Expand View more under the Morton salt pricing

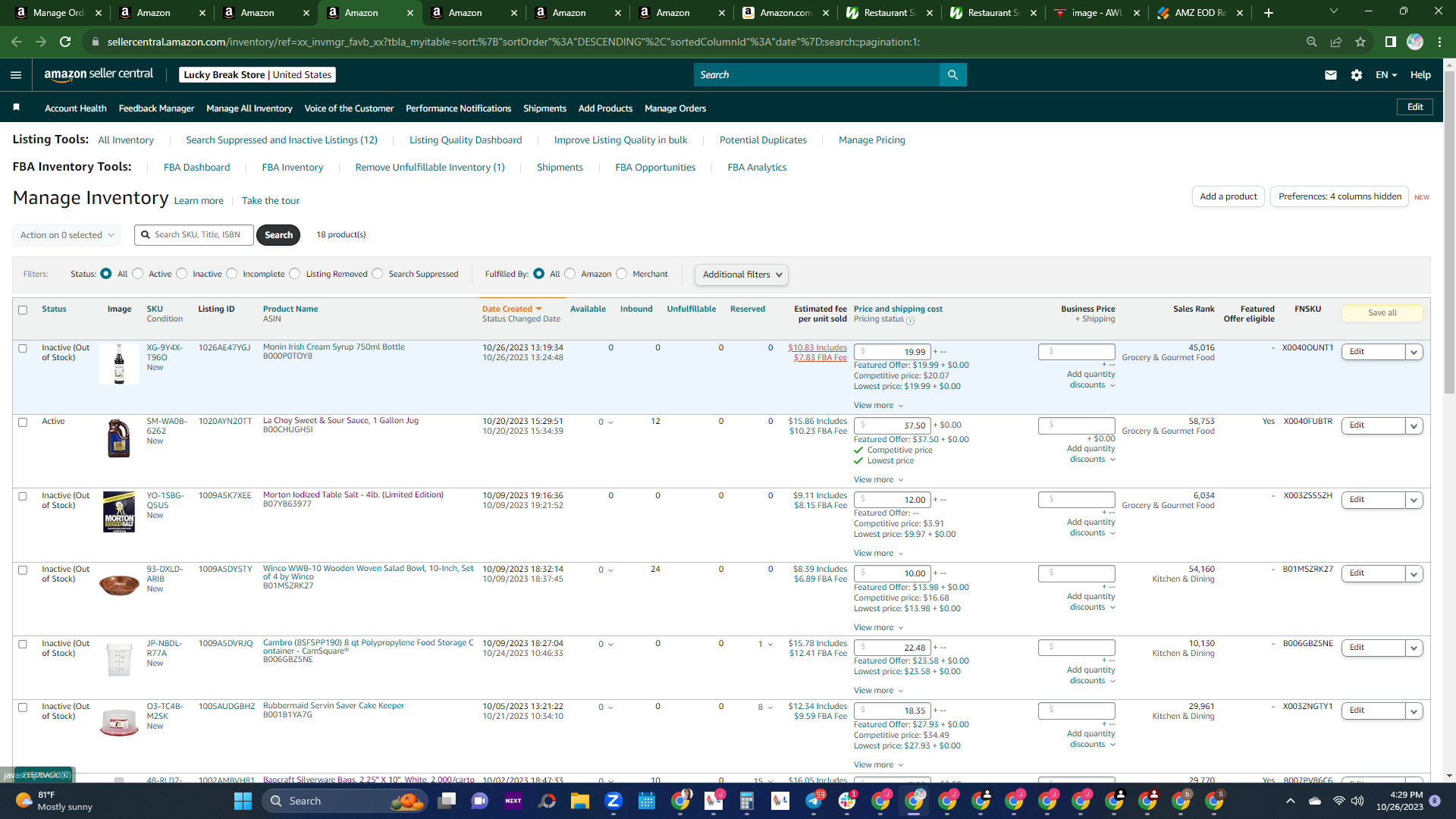878,554
